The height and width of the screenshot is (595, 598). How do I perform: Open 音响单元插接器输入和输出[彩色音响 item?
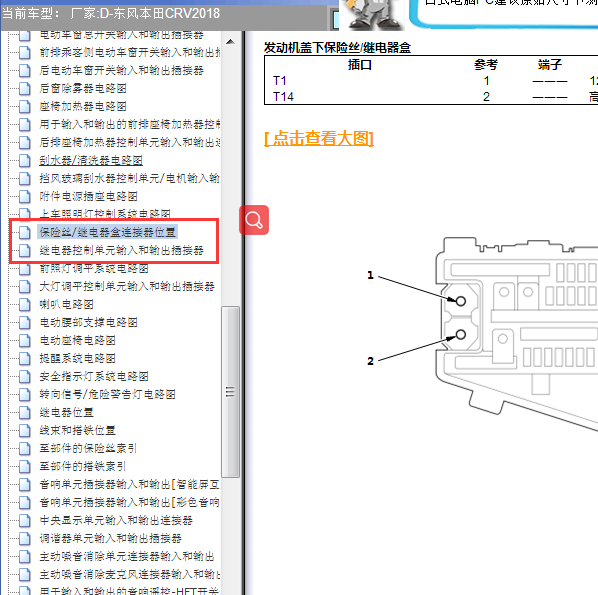coord(130,502)
